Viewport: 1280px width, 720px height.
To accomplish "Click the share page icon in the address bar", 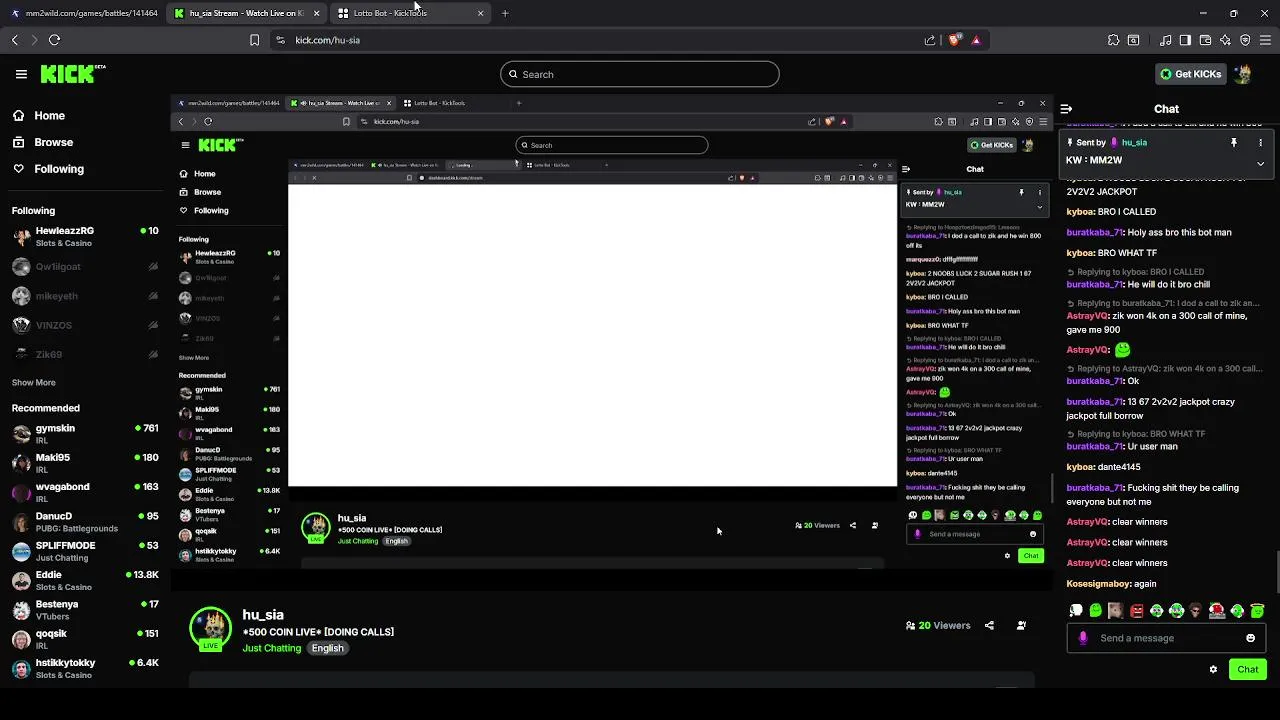I will [930, 40].
